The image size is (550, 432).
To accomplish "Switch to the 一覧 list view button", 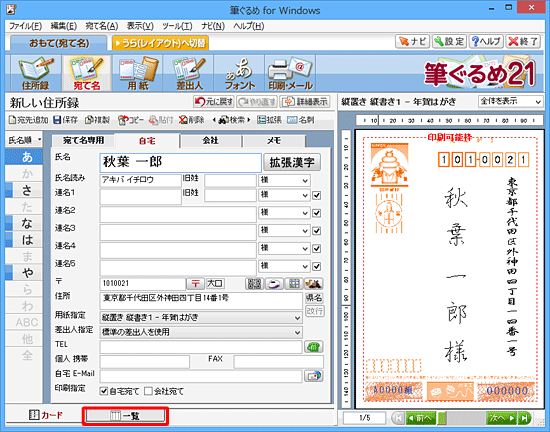I will tap(125, 416).
